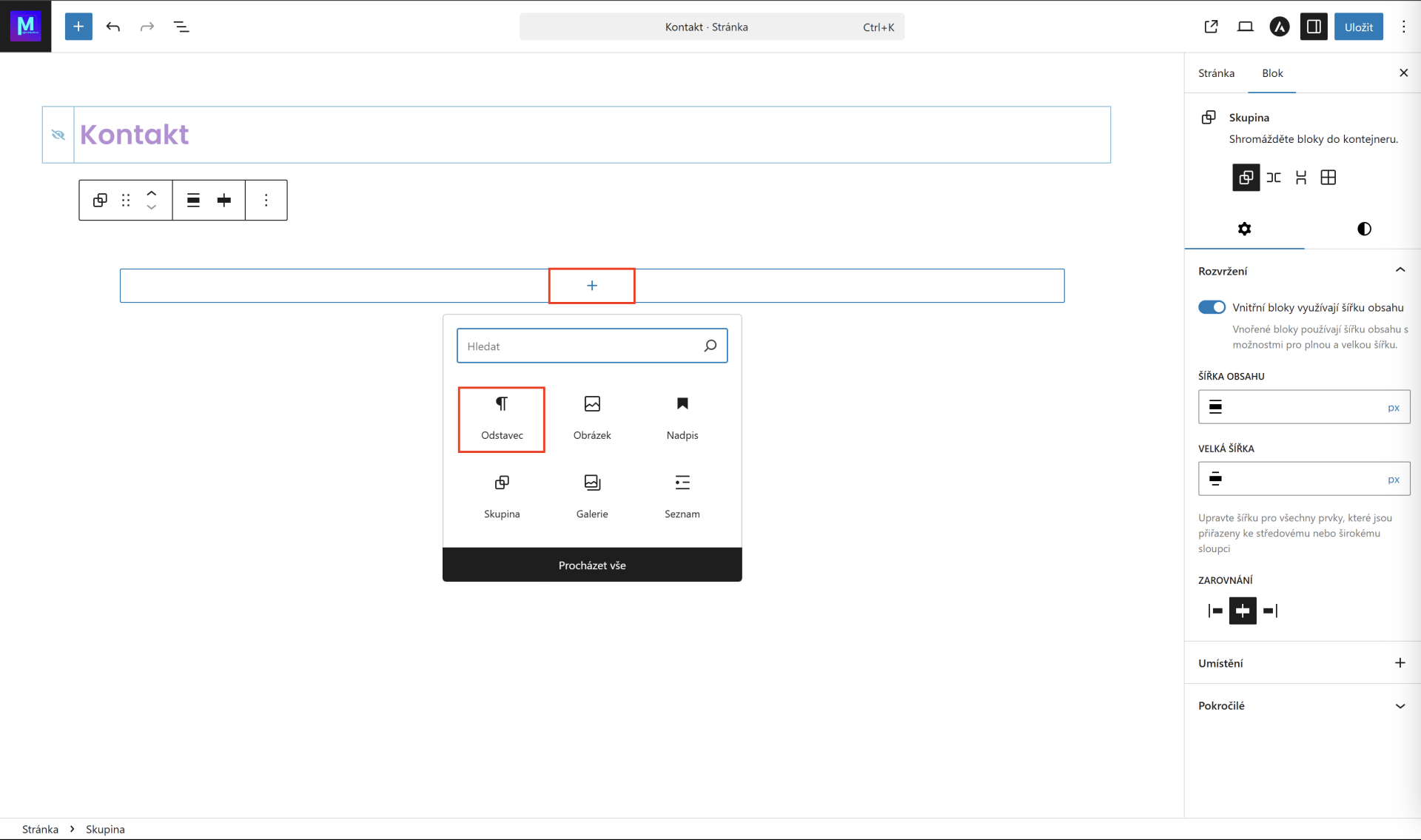This screenshot has width=1421, height=840.
Task: Insert a Nadpis heading block
Action: point(682,418)
